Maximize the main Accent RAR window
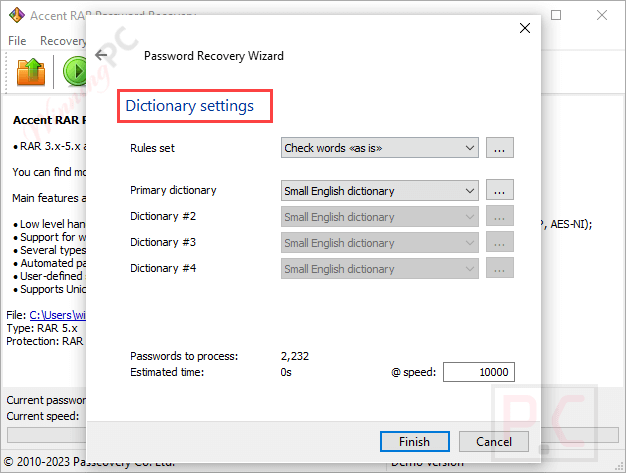Image resolution: width=626 pixels, height=473 pixels. (x=556, y=15)
